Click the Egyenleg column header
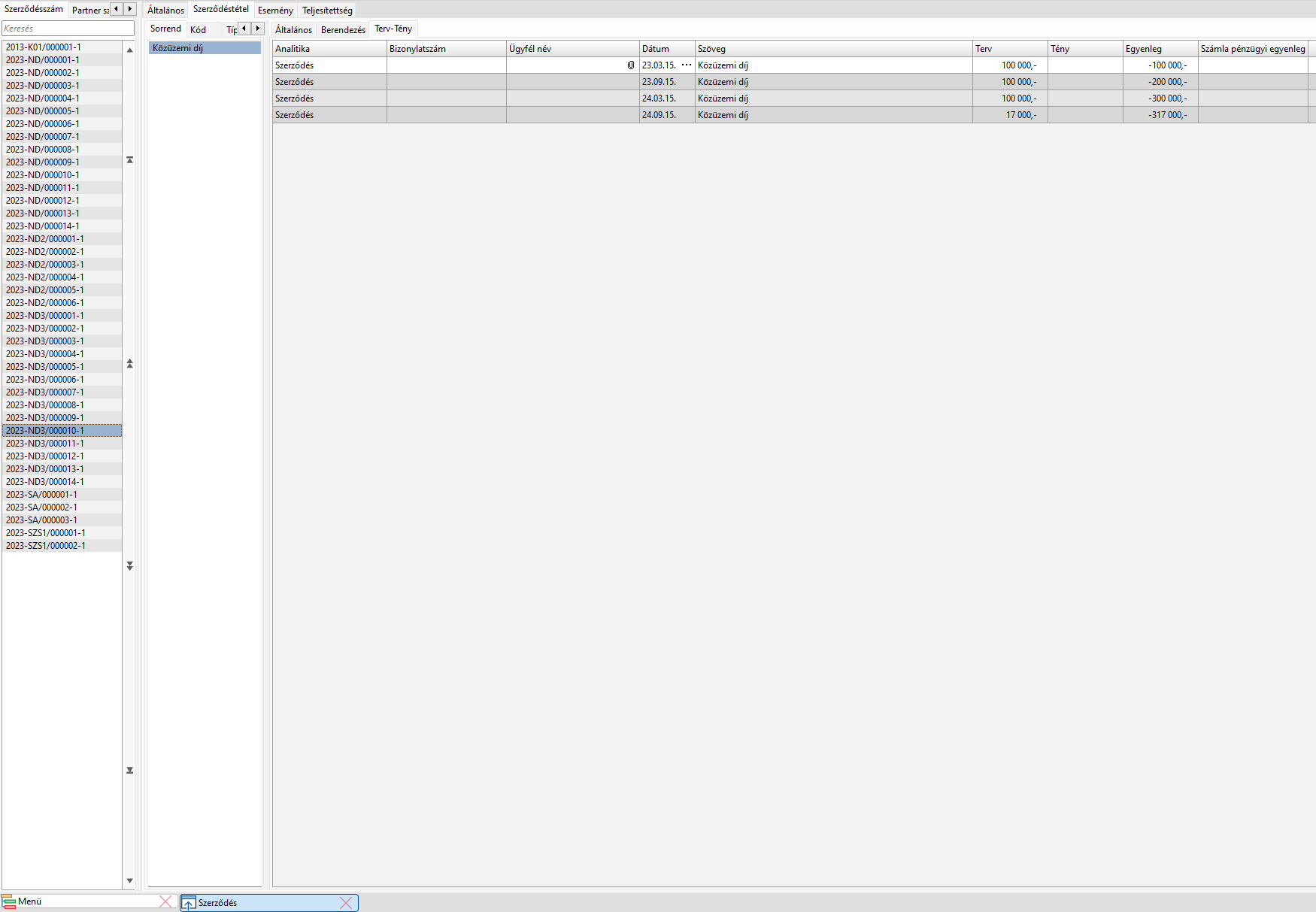This screenshot has height=912, width=1316. tap(1160, 49)
